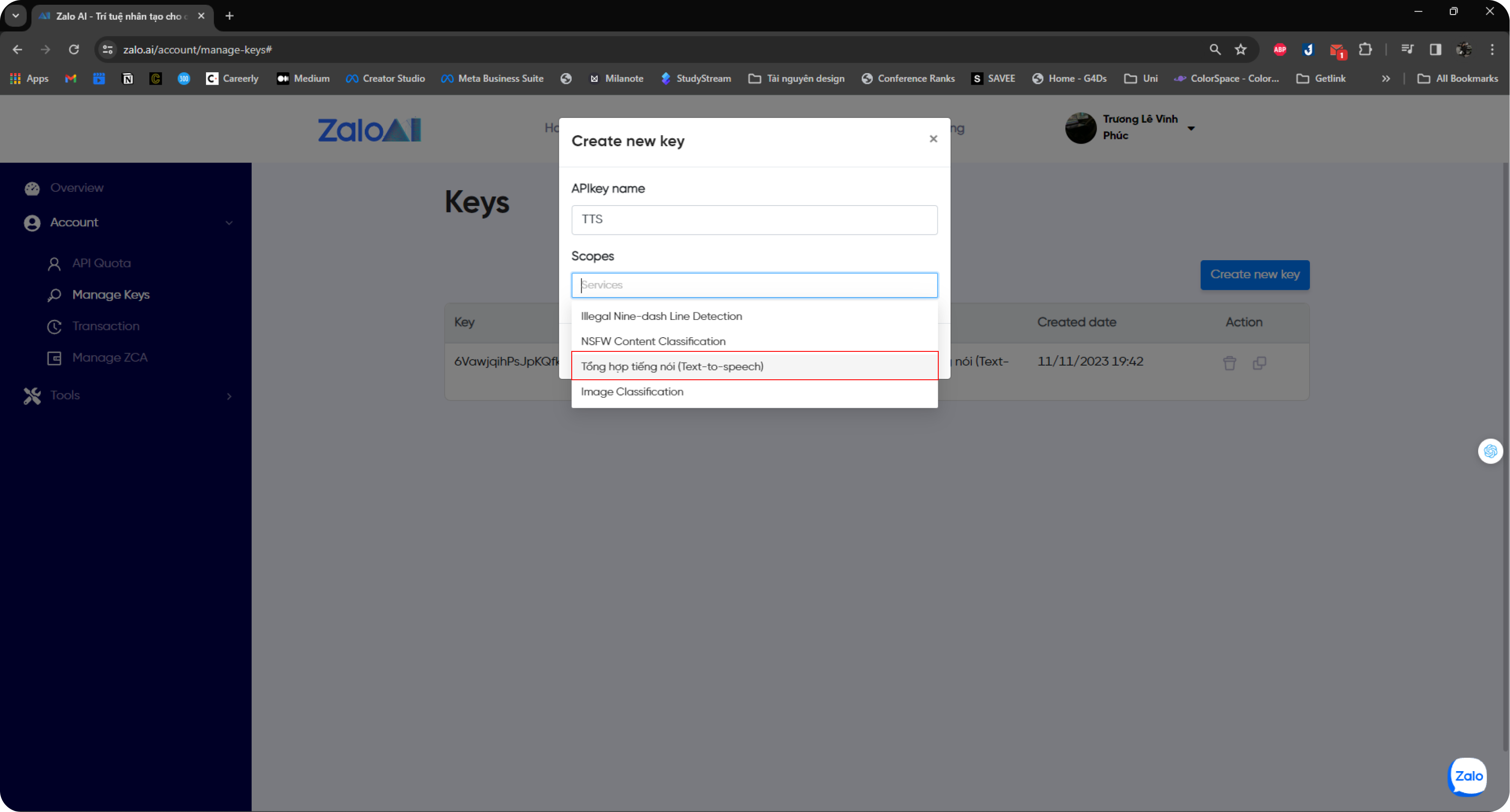Open the Apps bookmark
Screen dimensions: 1510x812
29,79
